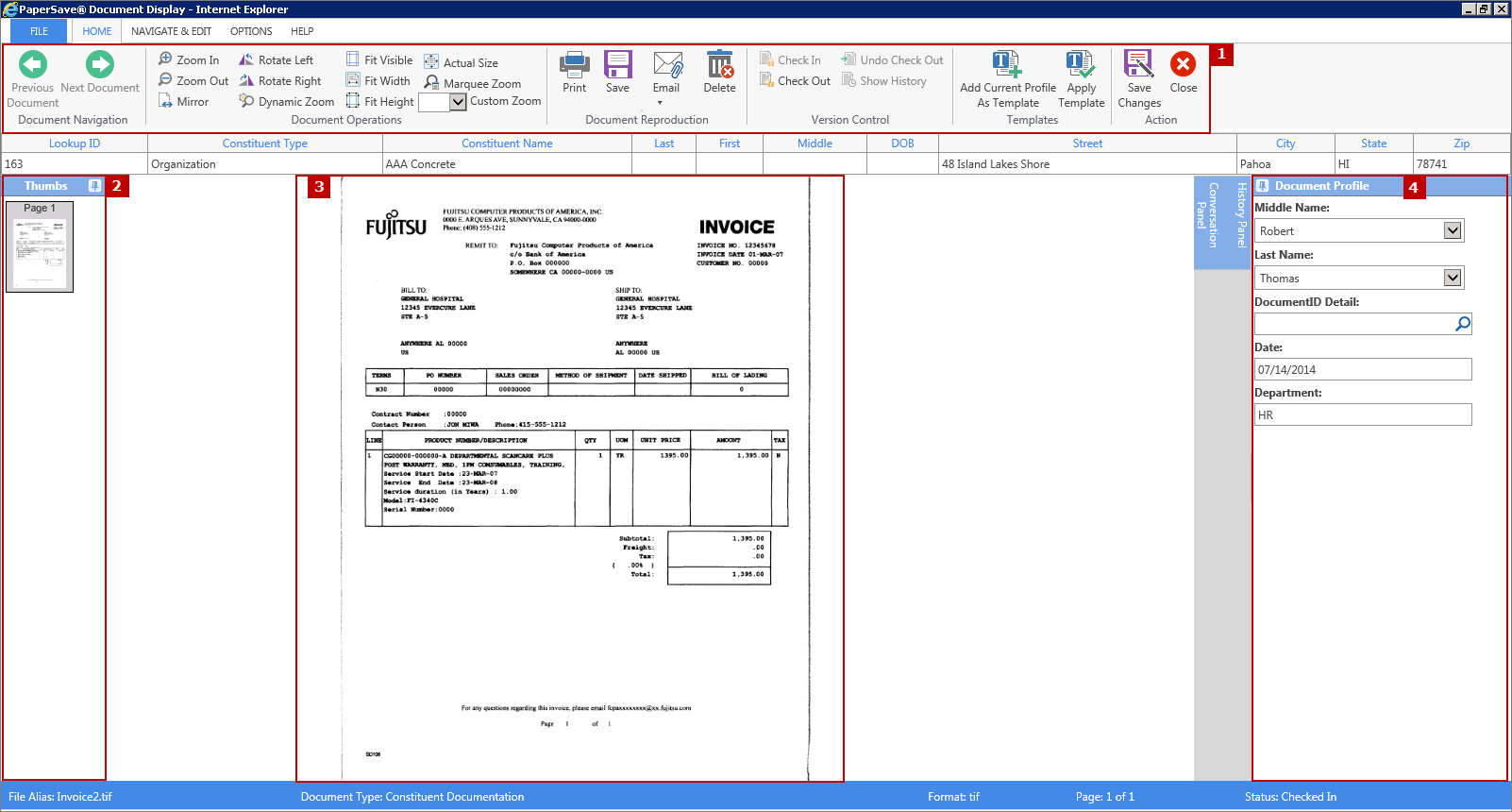Open Email options arrow
Screen dimensions: 1512x812
tap(660, 102)
